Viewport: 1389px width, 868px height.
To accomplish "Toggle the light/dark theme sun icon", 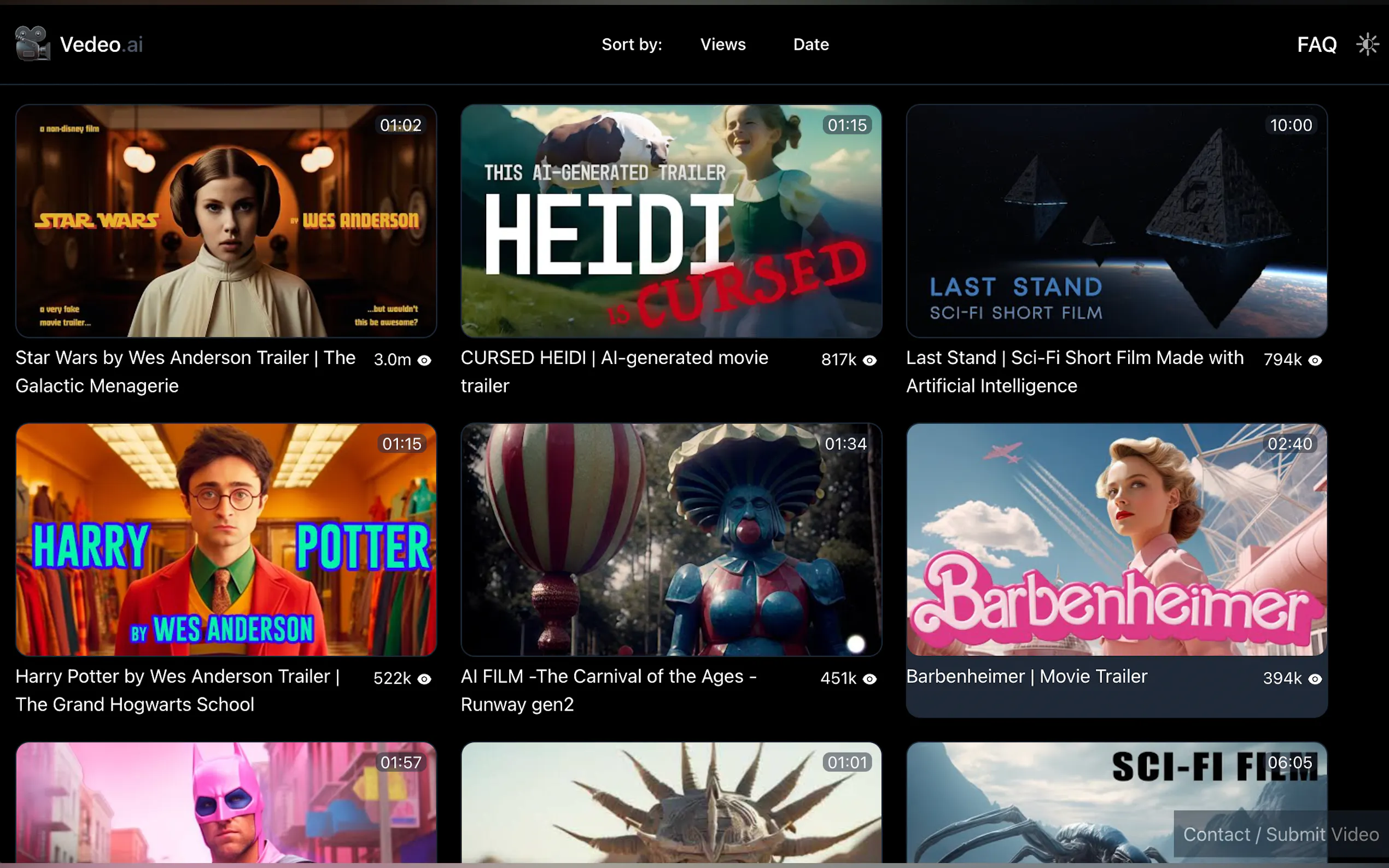I will click(1367, 44).
